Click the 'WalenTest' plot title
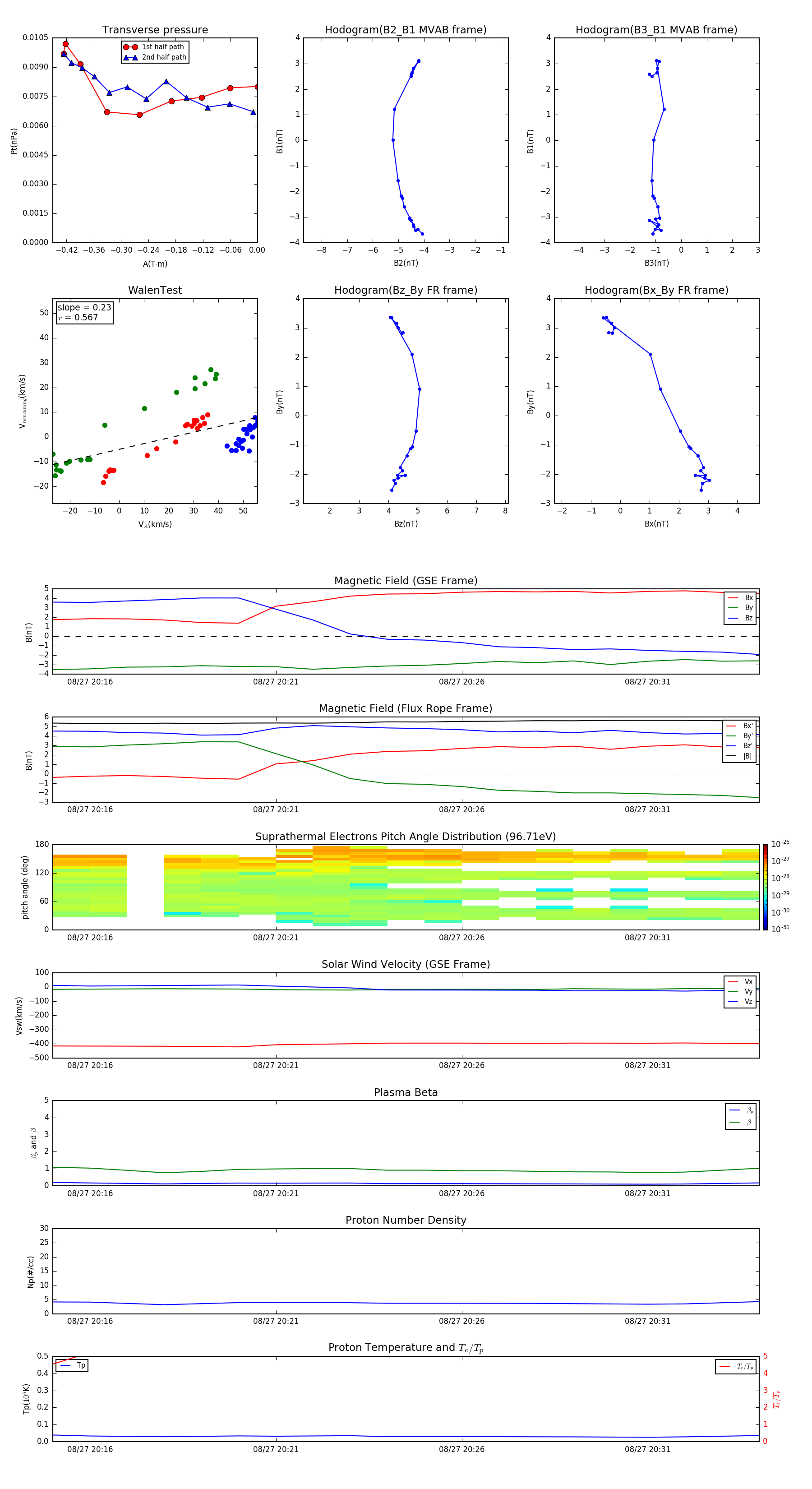 tap(155, 290)
